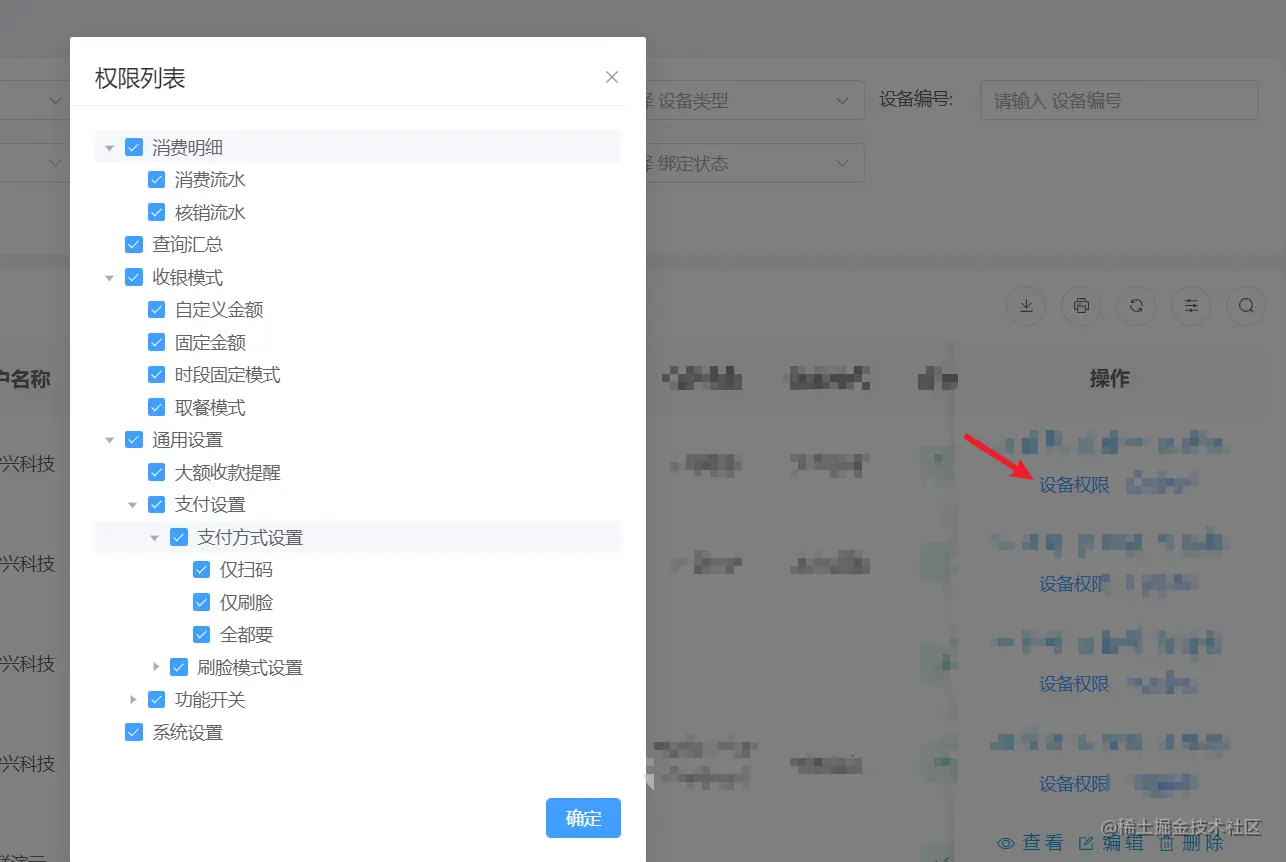1286x862 pixels.
Task: Uncheck the 消费明细 checkbox
Action: (134, 147)
